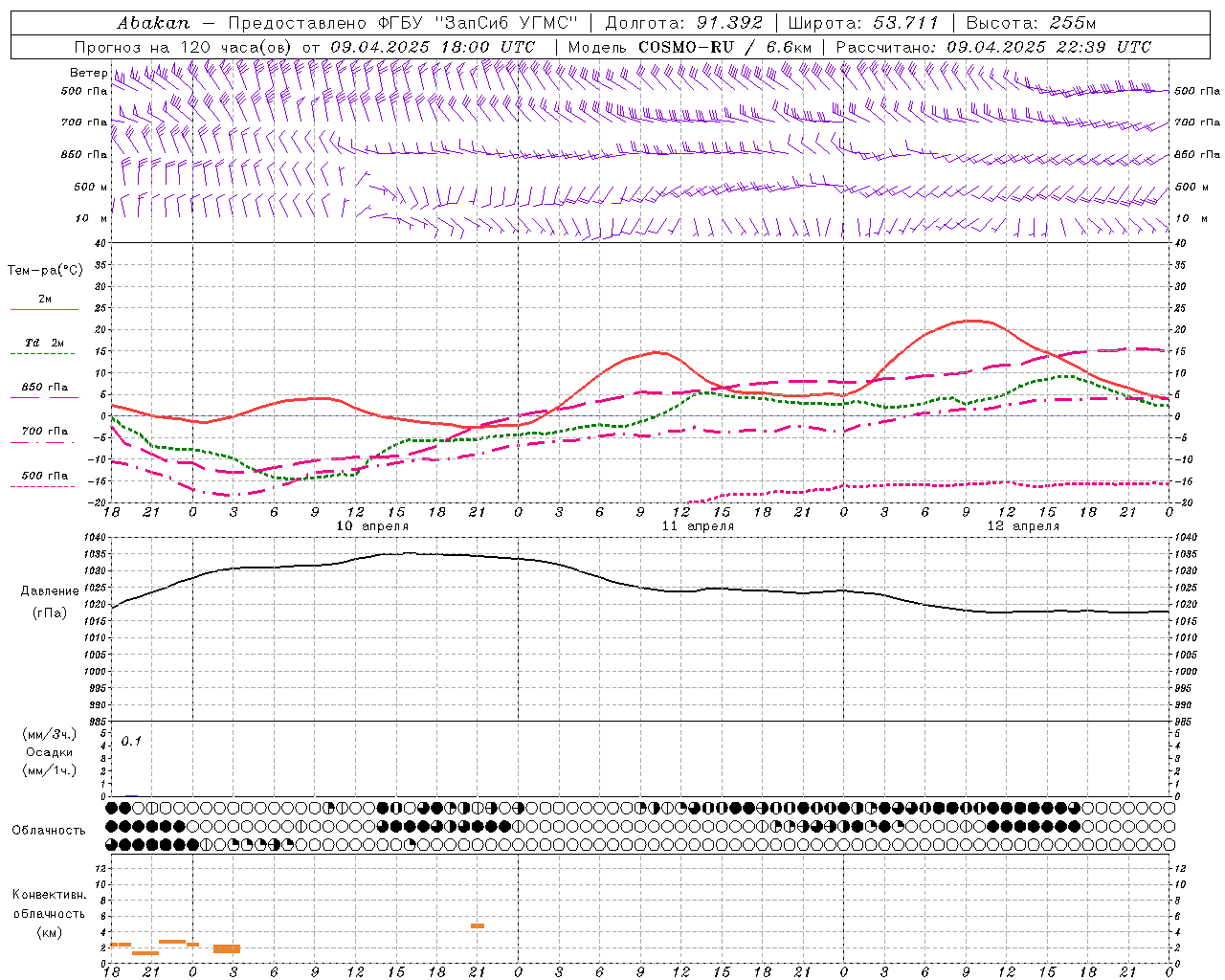Click the model label "COSMO-RU / 6.6км"
Viewport: 1225px width, 980px height.
724,47
